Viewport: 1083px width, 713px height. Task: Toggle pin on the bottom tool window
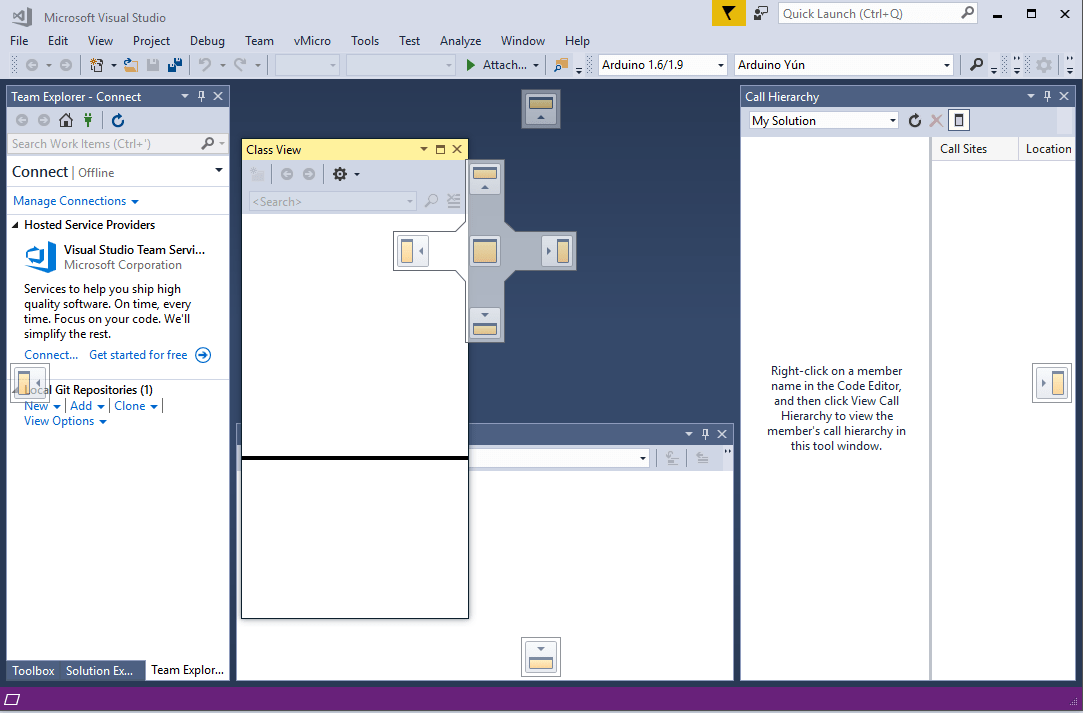point(705,434)
